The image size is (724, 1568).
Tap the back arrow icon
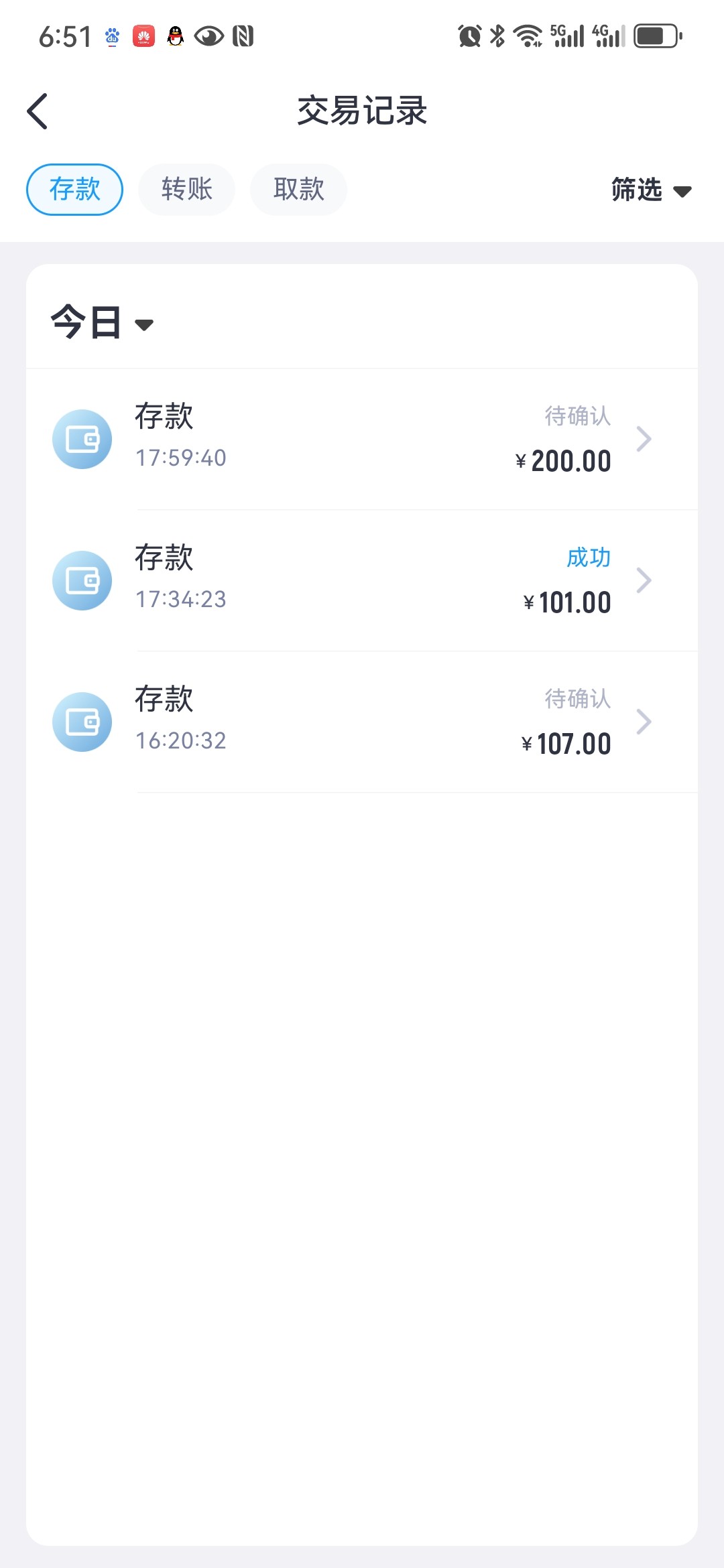[x=38, y=111]
